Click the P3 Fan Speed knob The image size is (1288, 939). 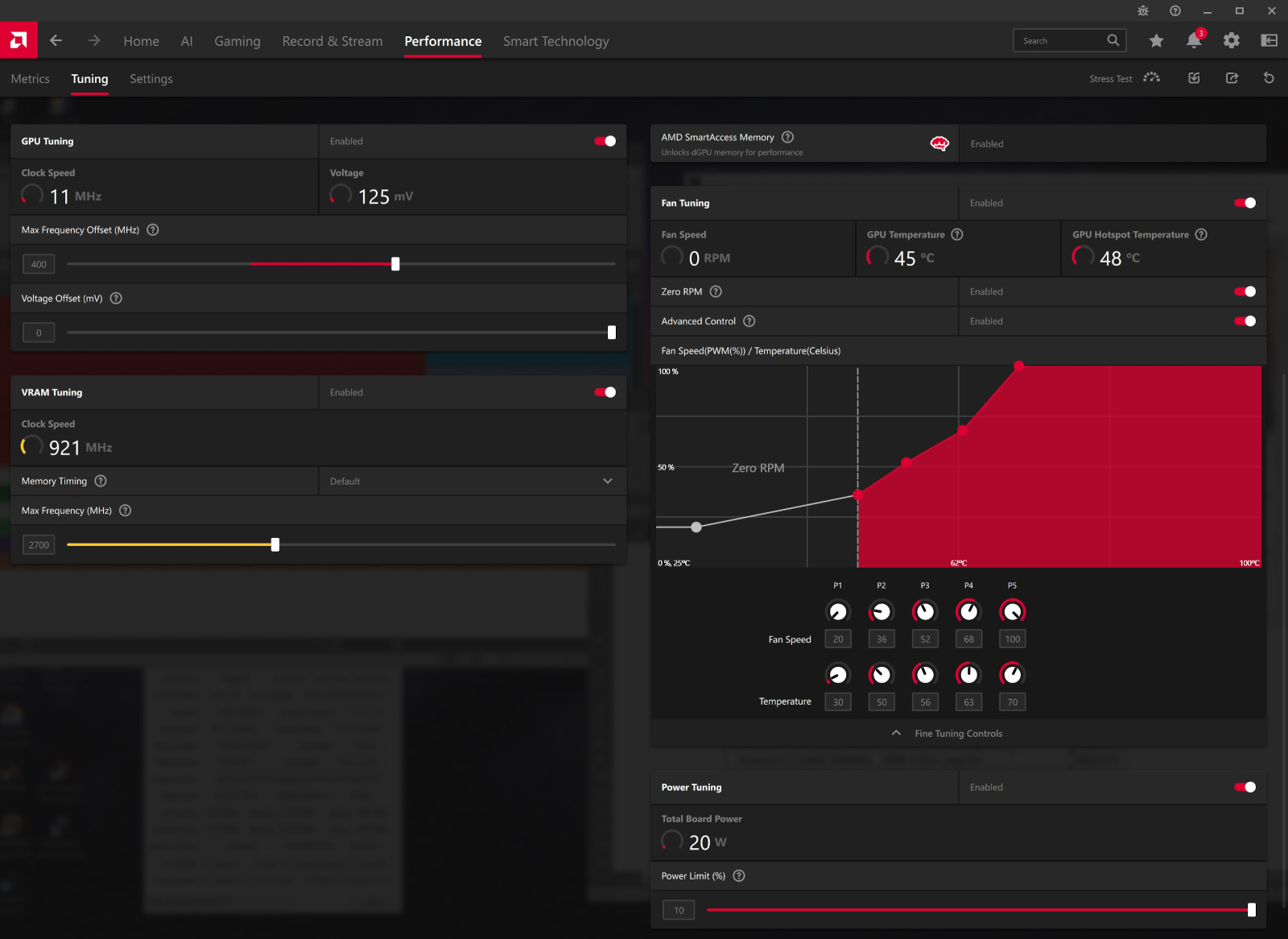tap(925, 611)
